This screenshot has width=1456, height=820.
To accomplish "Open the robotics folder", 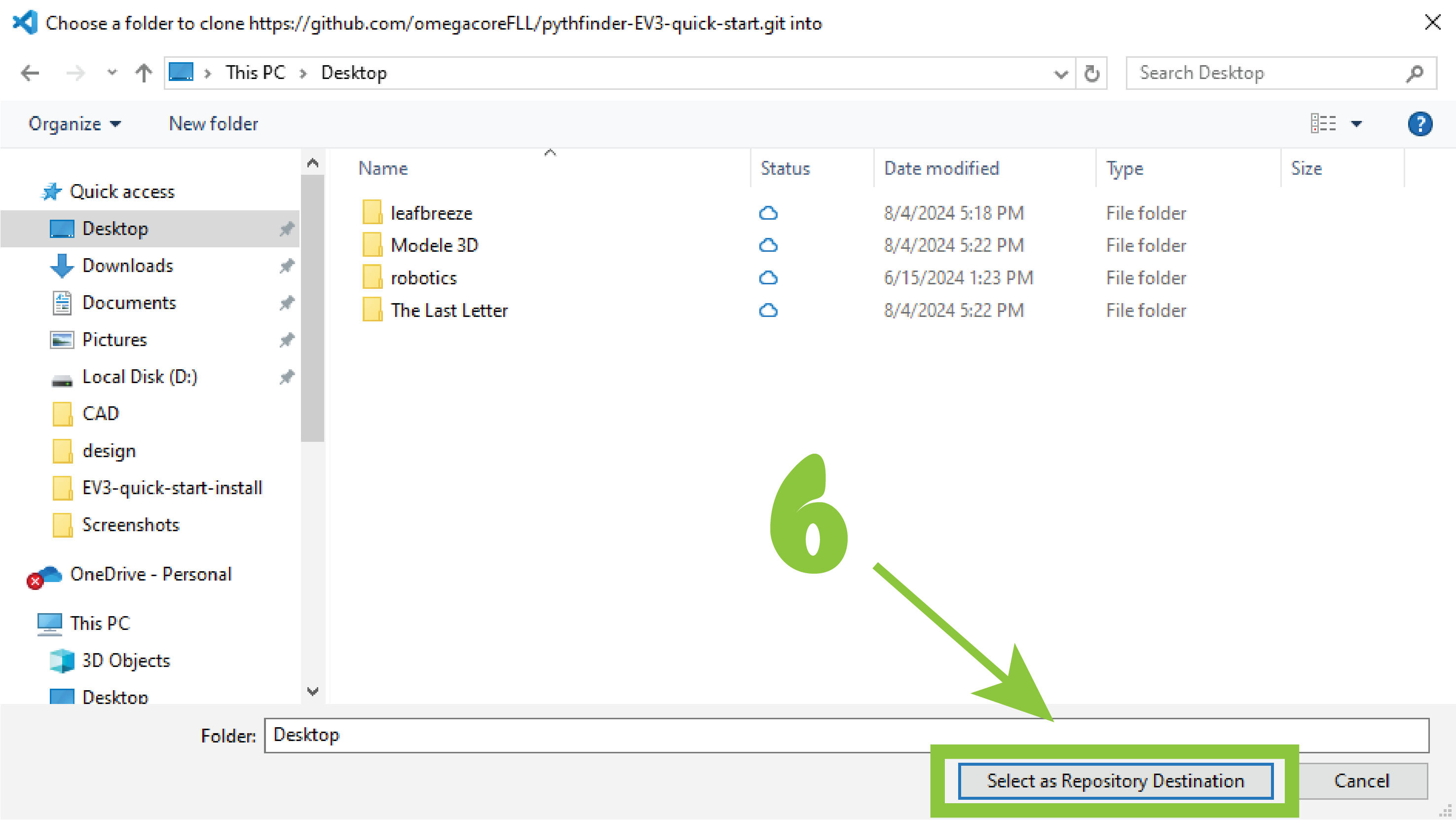I will click(423, 277).
